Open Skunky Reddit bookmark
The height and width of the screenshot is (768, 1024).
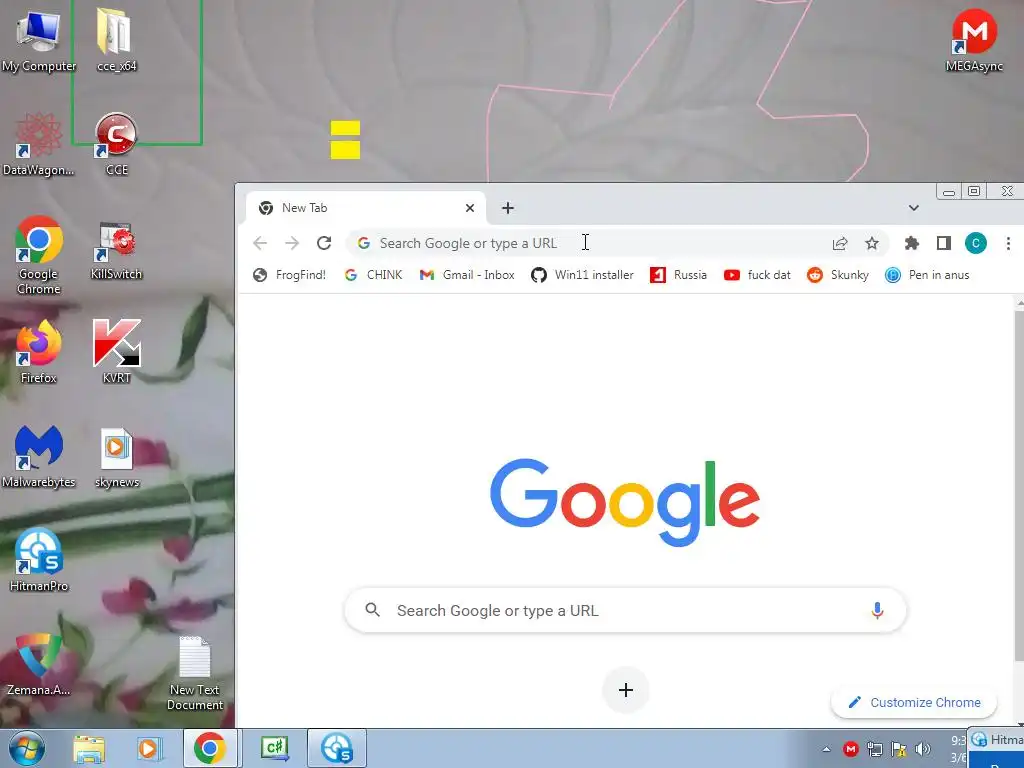pos(838,275)
